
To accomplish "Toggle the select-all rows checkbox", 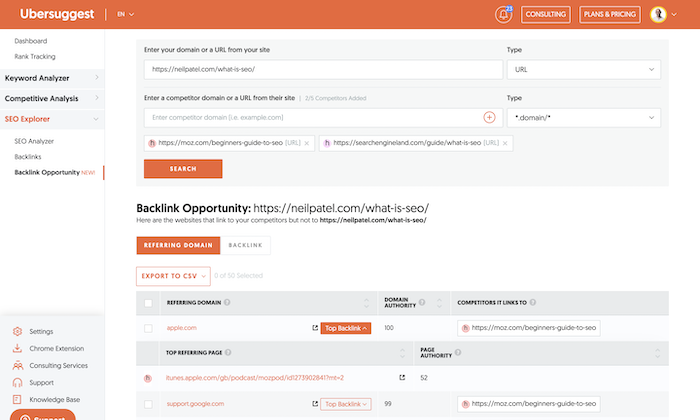I will (x=148, y=303).
